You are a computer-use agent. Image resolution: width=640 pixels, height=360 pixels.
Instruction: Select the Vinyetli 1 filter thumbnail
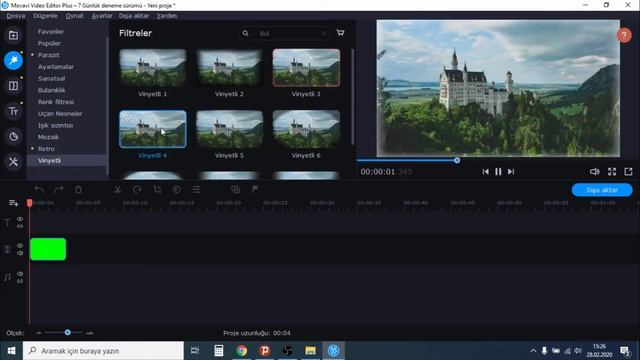(153, 68)
